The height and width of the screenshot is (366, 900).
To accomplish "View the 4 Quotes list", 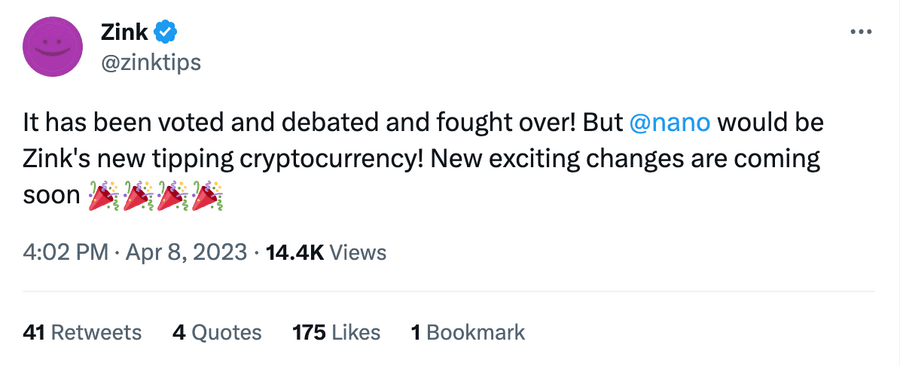I will [x=217, y=332].
